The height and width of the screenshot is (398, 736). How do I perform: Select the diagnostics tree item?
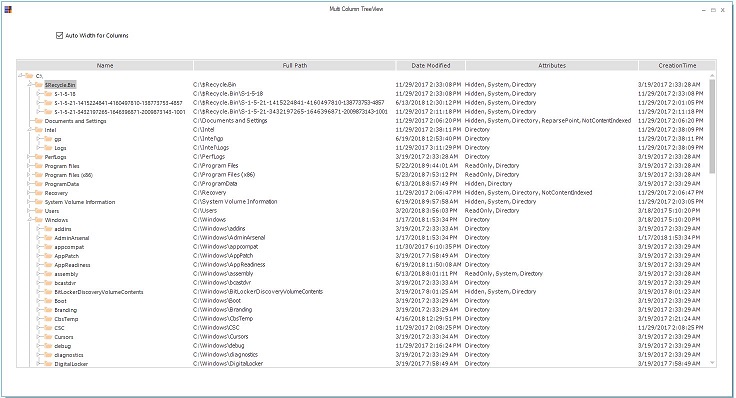coord(69,355)
